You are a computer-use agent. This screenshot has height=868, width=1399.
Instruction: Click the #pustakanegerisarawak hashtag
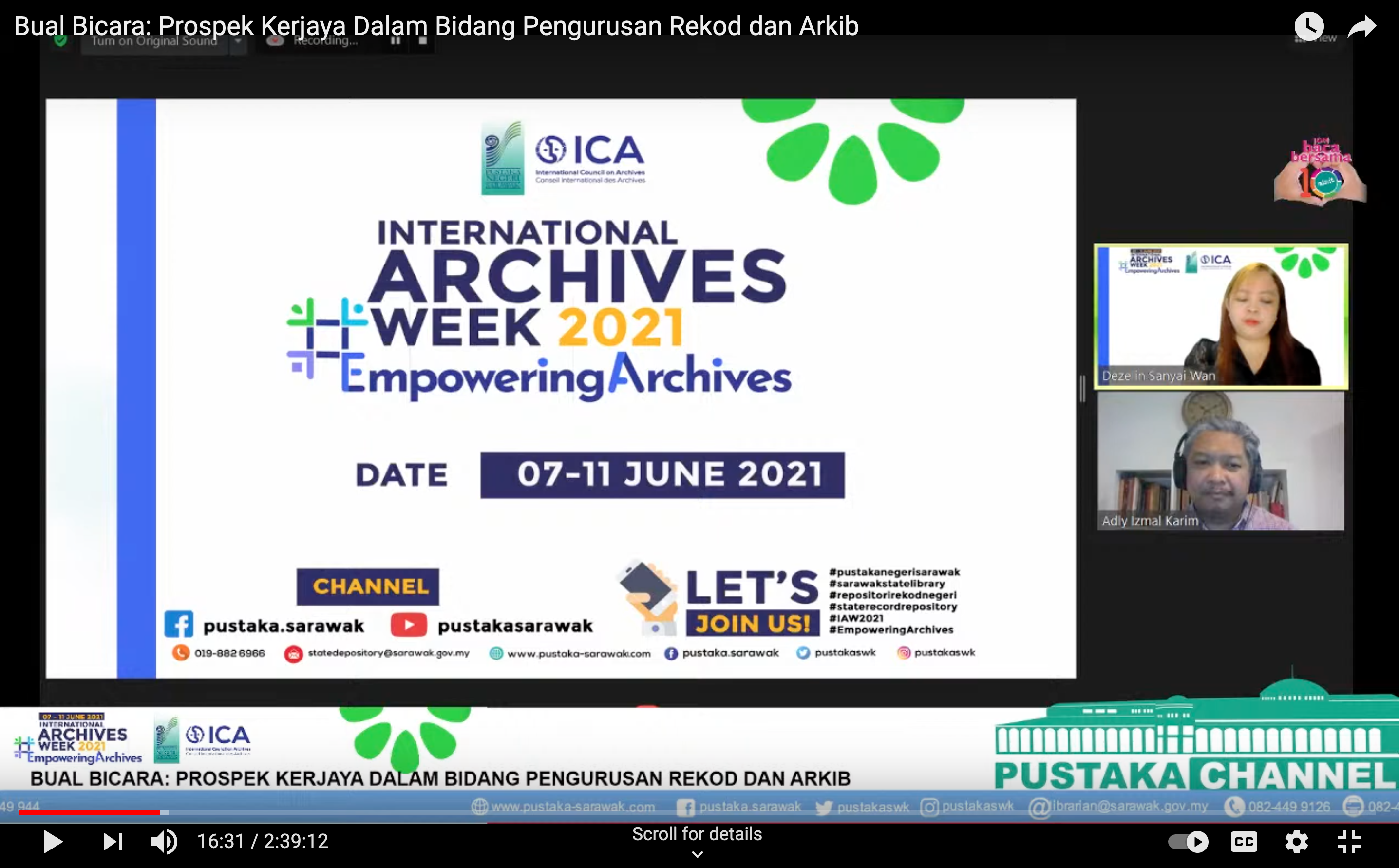coord(894,572)
